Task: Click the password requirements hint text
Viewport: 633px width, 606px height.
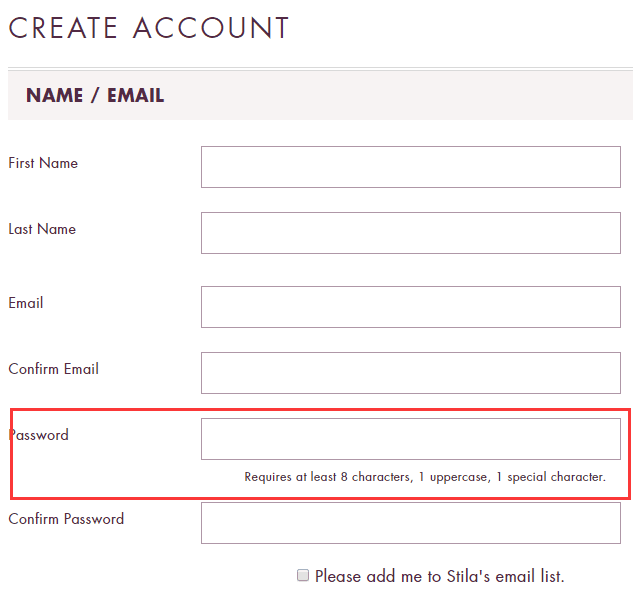Action: point(425,477)
